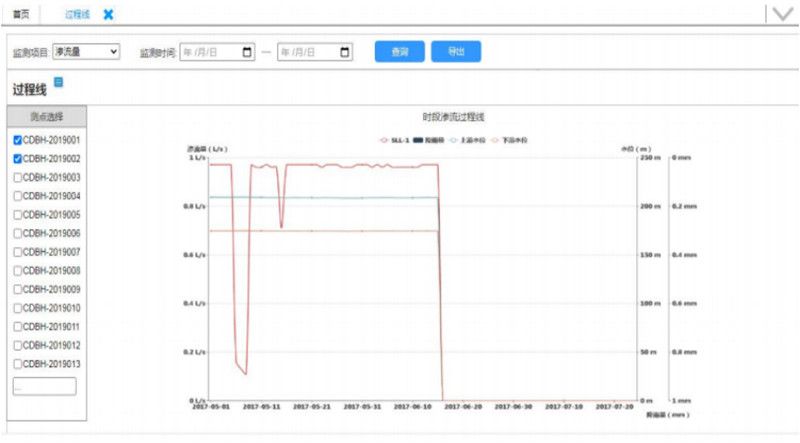The image size is (800, 443).
Task: Uncheck the CDBH-2019002 checkbox
Action: tap(17, 159)
